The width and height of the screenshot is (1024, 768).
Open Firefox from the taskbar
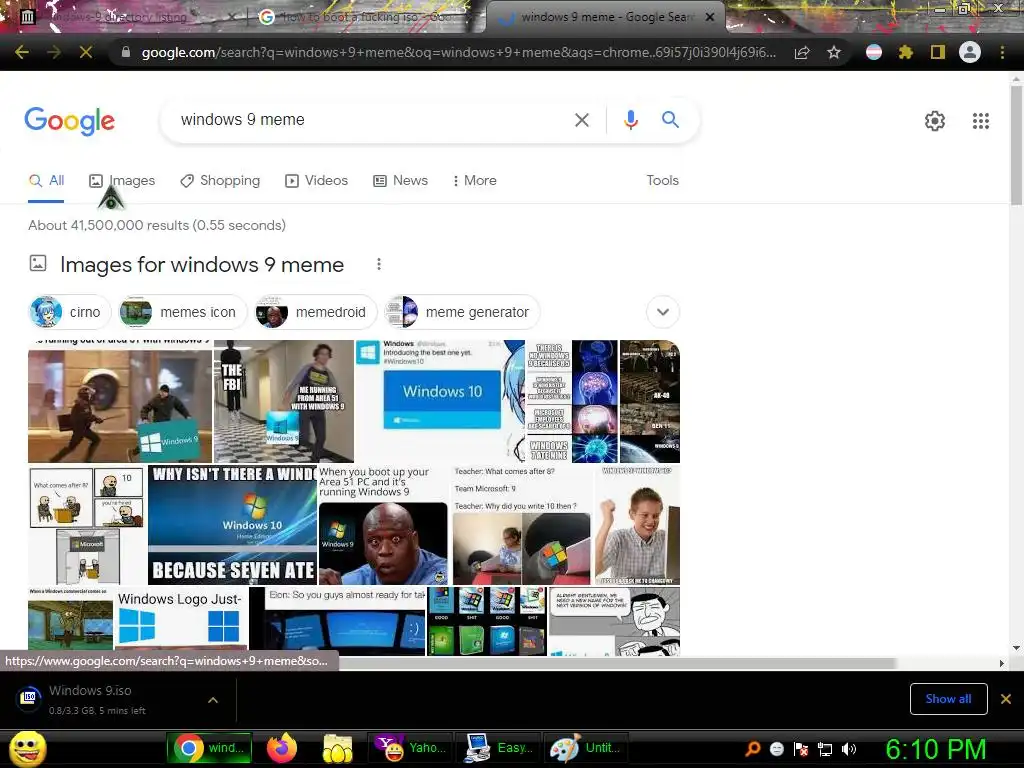281,748
